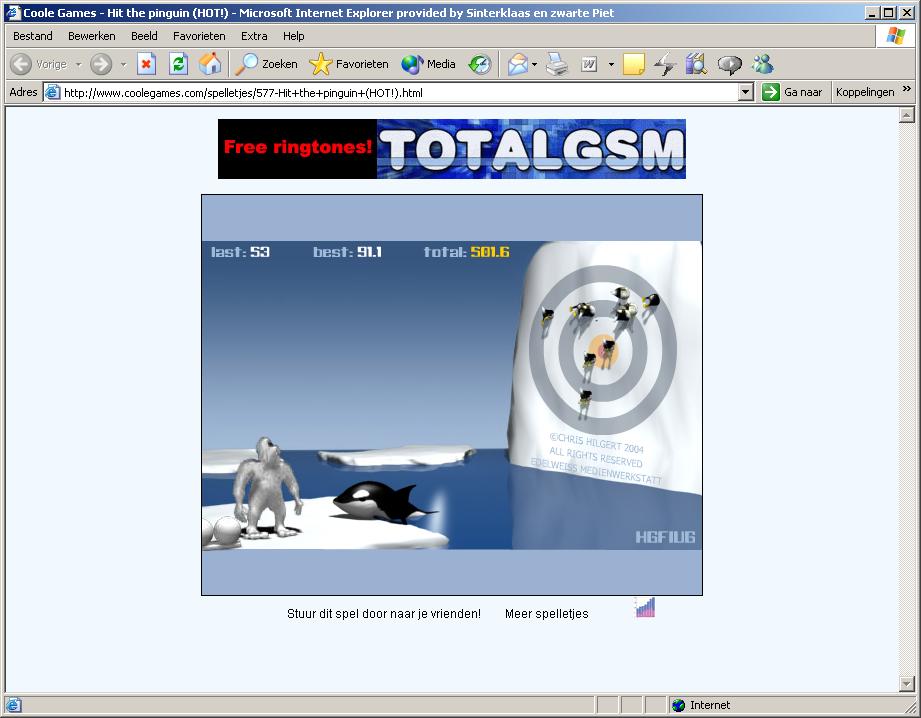The image size is (921, 718).
Task: Click the 'Internet' status bar text
Action: tap(710, 705)
